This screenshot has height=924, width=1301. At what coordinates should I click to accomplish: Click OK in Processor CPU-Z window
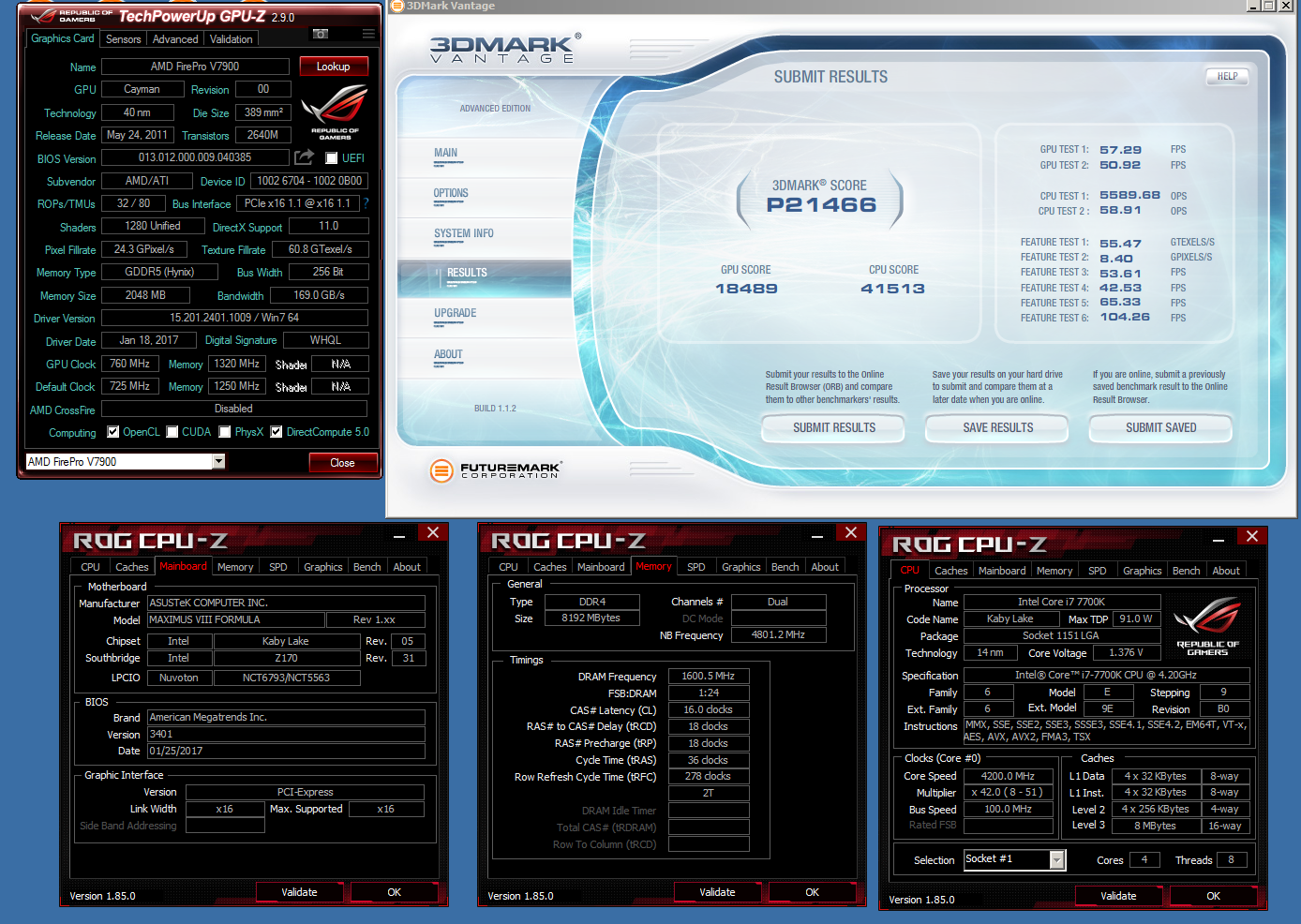1213,896
